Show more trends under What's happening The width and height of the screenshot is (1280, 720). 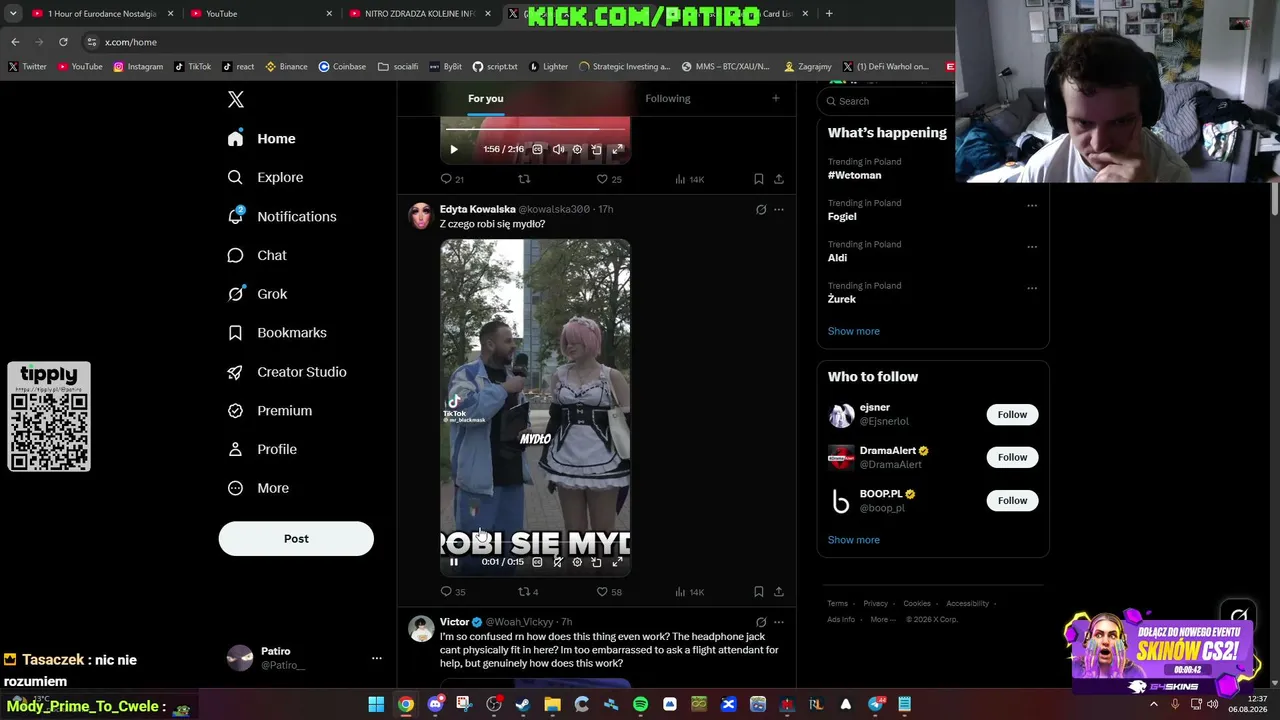click(x=854, y=331)
